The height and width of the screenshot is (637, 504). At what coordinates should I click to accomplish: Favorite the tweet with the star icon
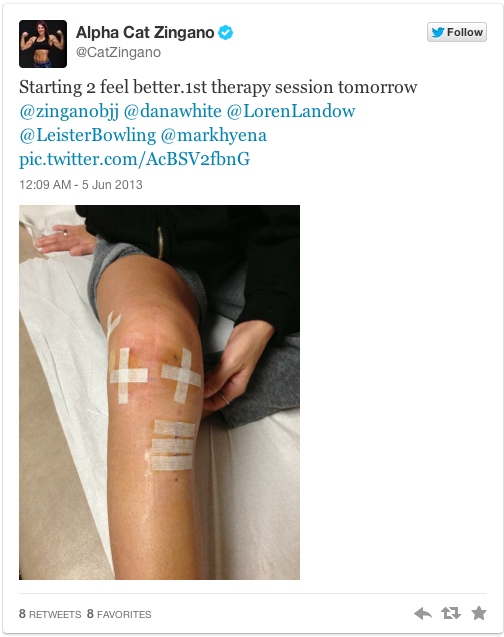click(x=479, y=613)
